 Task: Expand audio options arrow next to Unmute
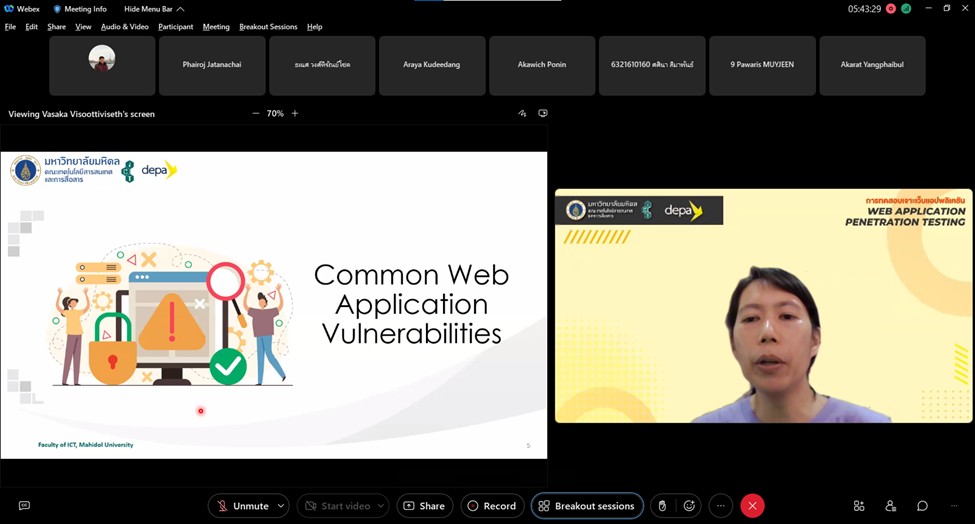pyautogui.click(x=280, y=506)
